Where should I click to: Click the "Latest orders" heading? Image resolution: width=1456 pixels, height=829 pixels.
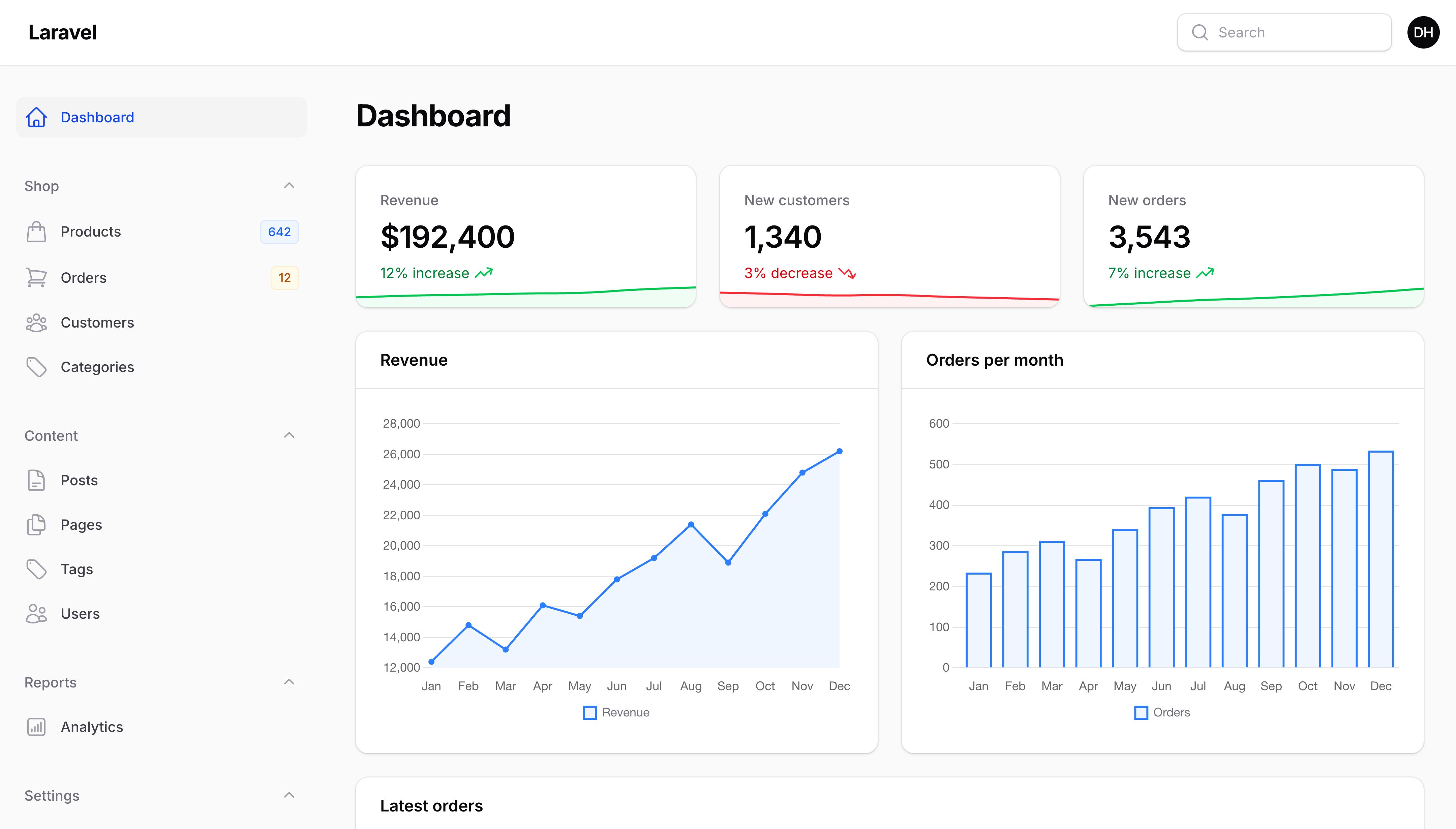click(432, 806)
